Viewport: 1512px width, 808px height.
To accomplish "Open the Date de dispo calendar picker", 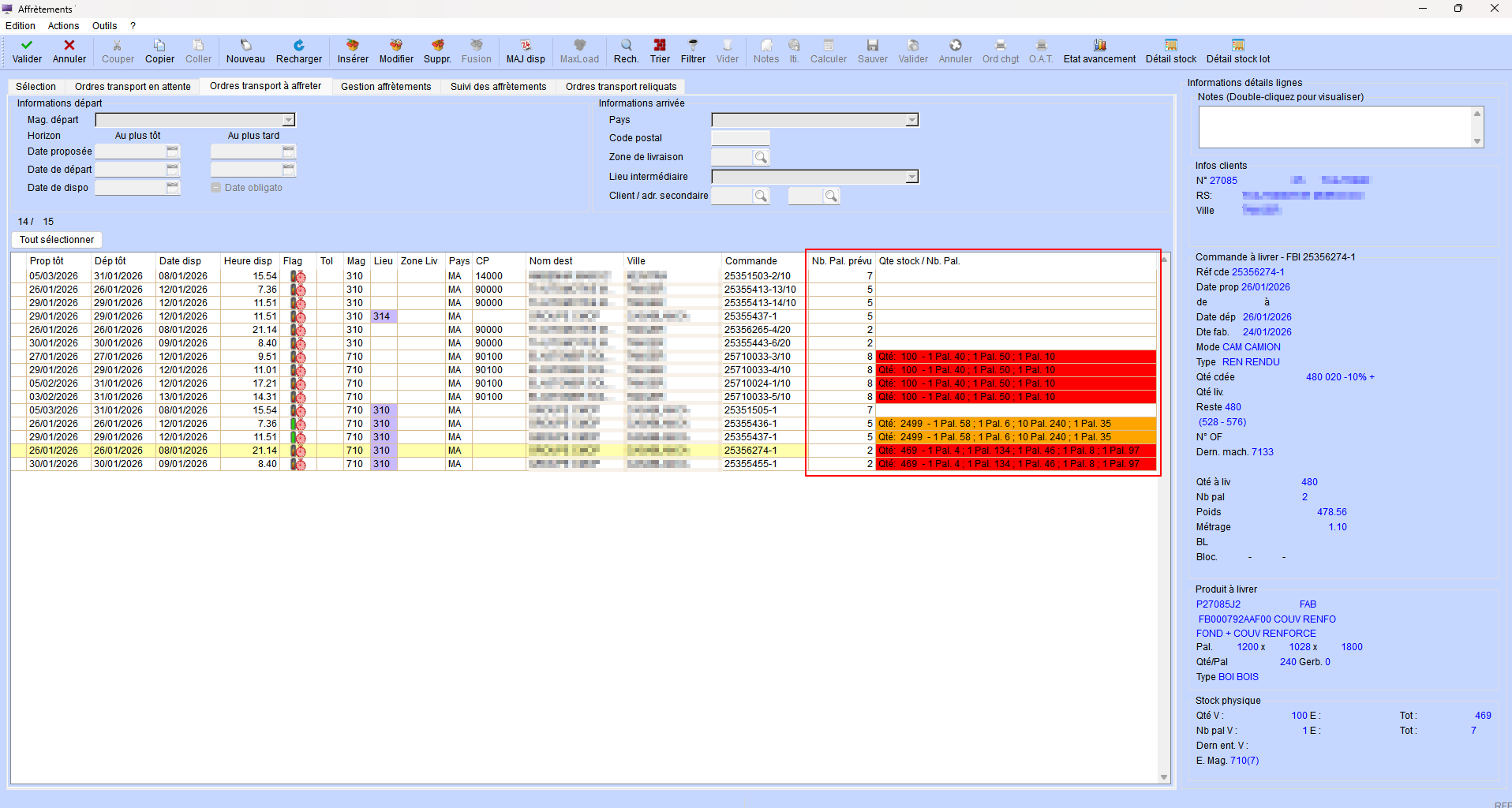I will coord(173,187).
